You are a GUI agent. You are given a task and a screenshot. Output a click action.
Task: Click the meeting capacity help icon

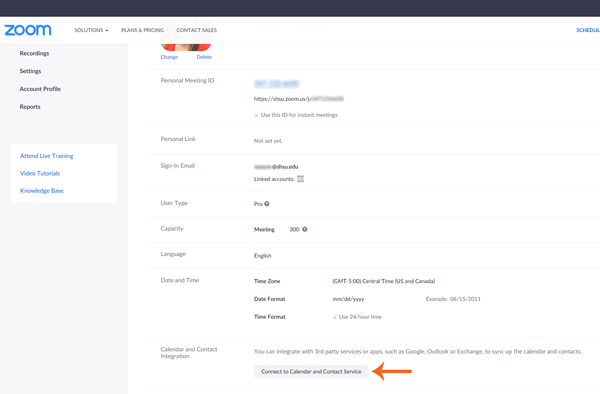pyautogui.click(x=305, y=229)
